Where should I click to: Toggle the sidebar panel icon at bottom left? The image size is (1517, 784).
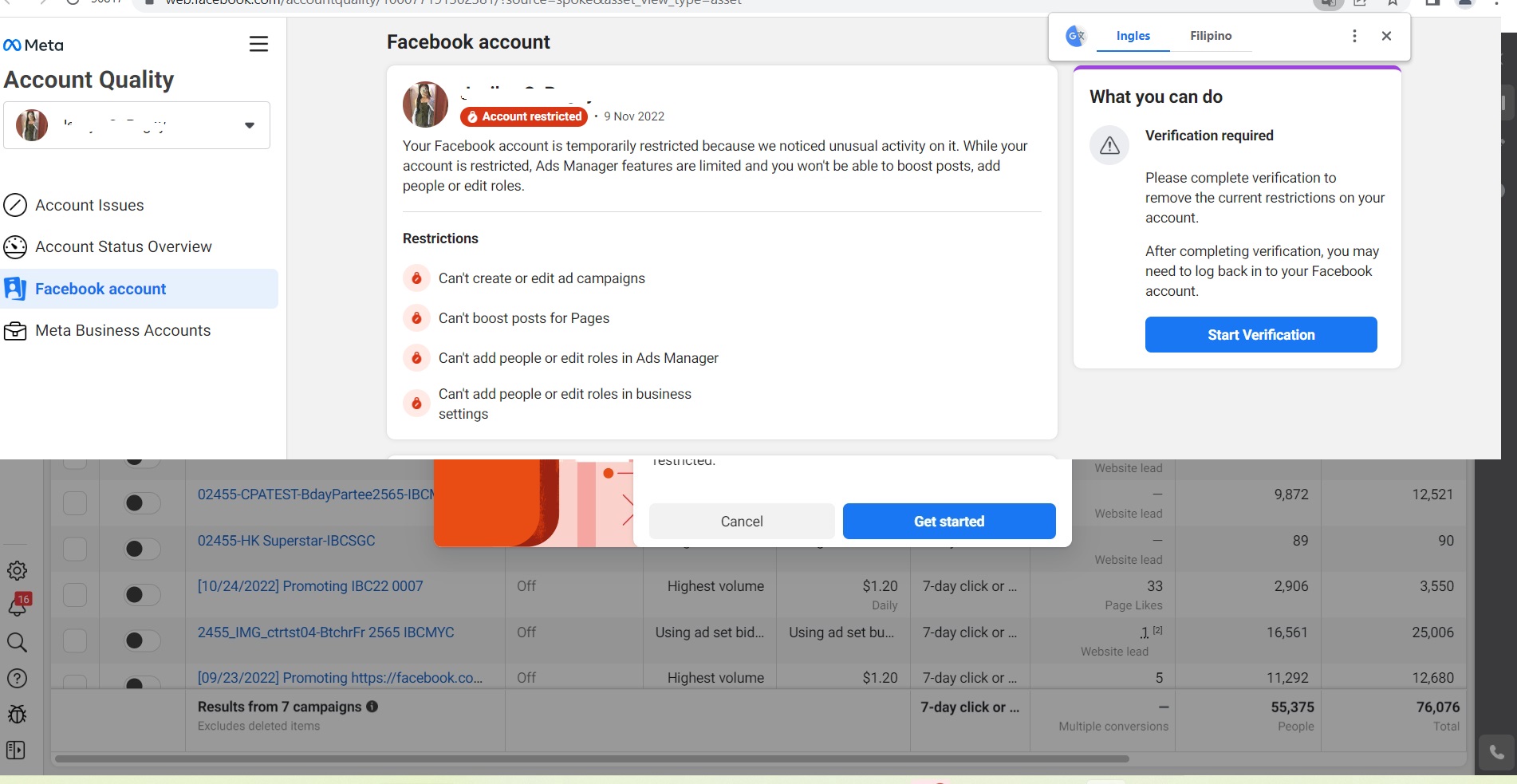tap(16, 751)
